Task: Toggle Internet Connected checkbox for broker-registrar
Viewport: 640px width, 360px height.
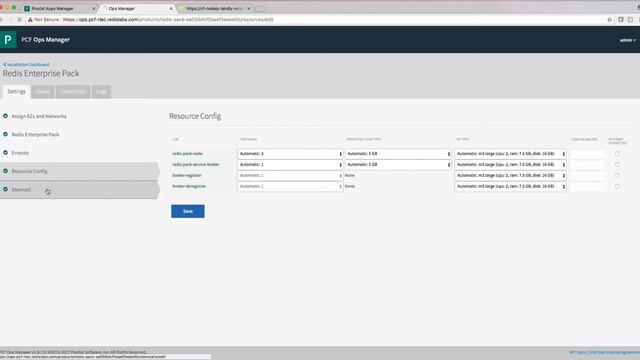Action: pyautogui.click(x=617, y=175)
